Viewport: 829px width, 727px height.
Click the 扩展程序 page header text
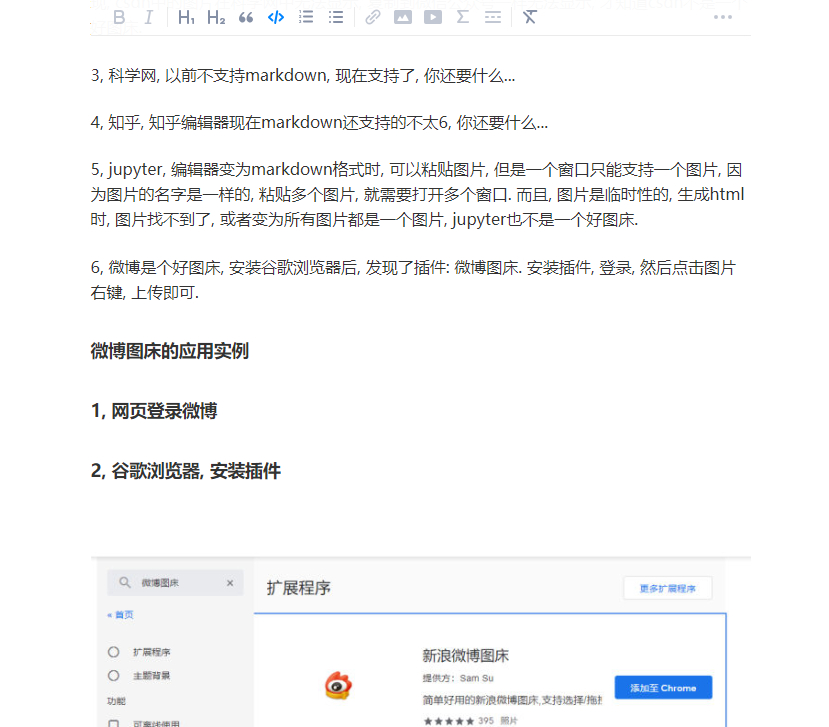(x=299, y=588)
